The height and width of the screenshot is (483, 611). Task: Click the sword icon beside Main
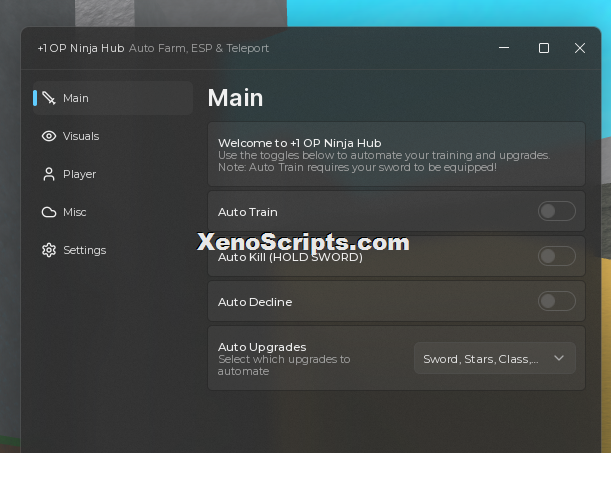pyautogui.click(x=49, y=98)
